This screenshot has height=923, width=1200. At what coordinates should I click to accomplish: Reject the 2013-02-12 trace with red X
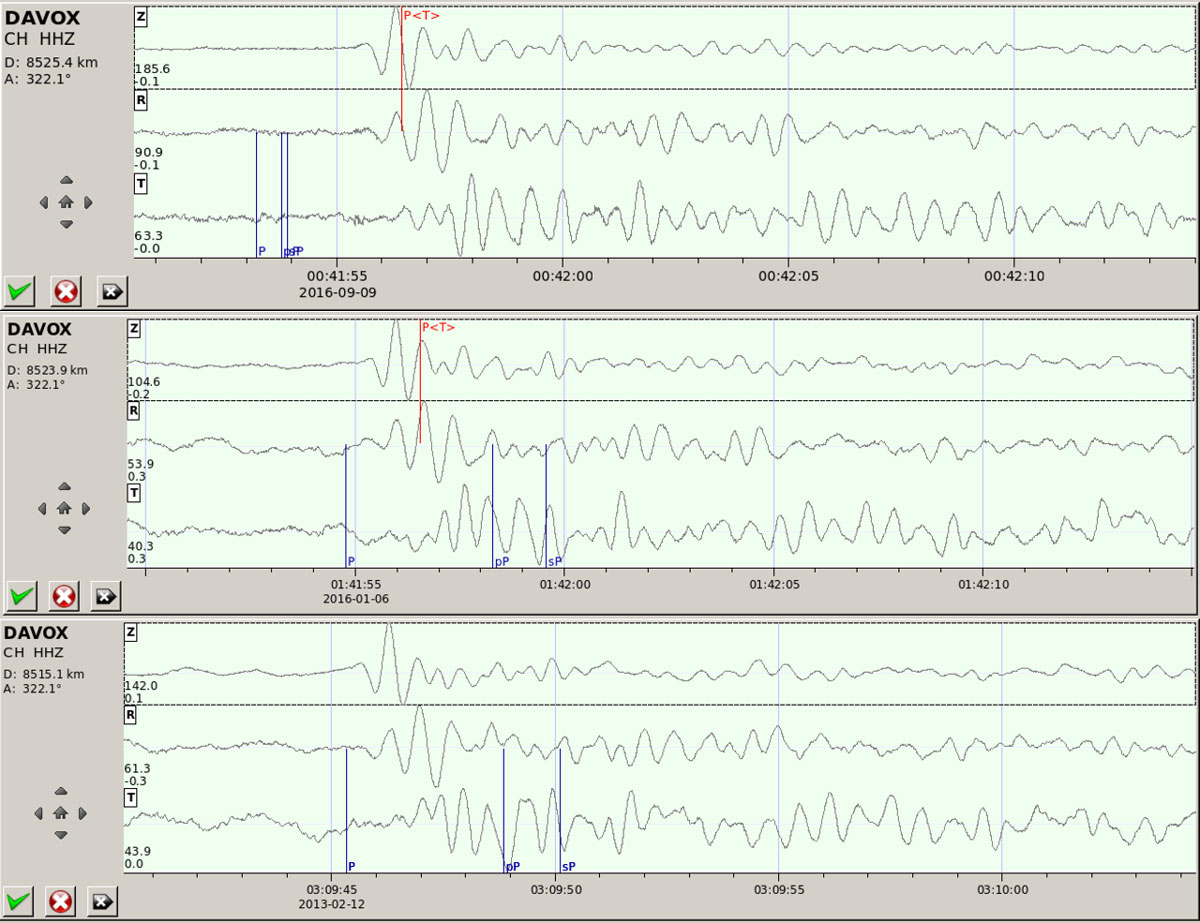61,901
